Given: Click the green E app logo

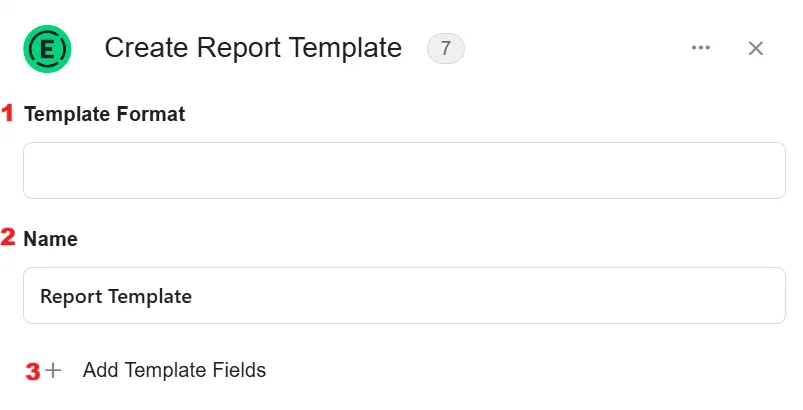Looking at the screenshot, I should (47, 49).
